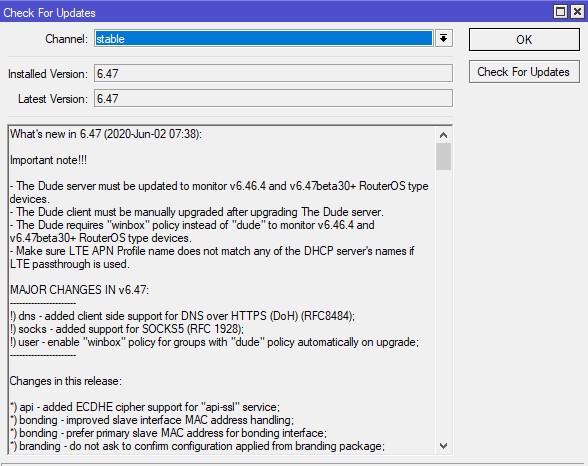Click "Changes in this release:" text

pyautogui.click(x=66, y=381)
